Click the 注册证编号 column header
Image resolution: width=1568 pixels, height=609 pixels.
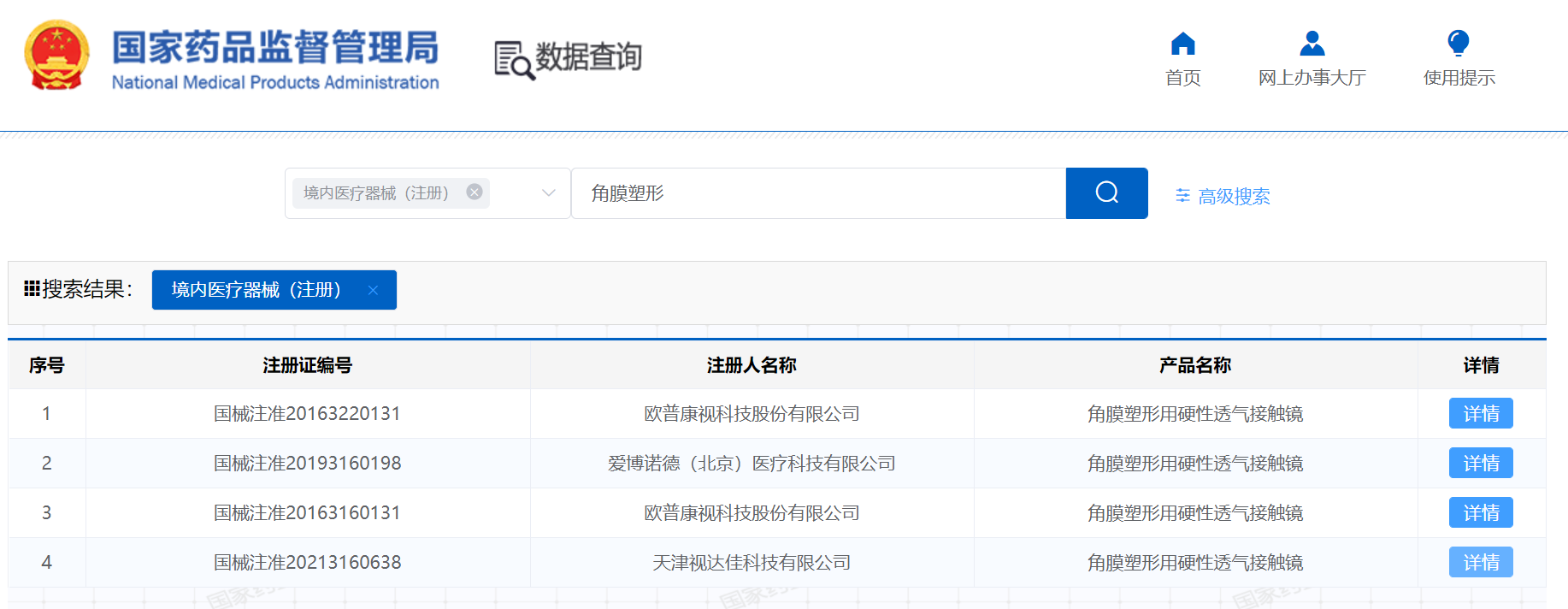307,365
